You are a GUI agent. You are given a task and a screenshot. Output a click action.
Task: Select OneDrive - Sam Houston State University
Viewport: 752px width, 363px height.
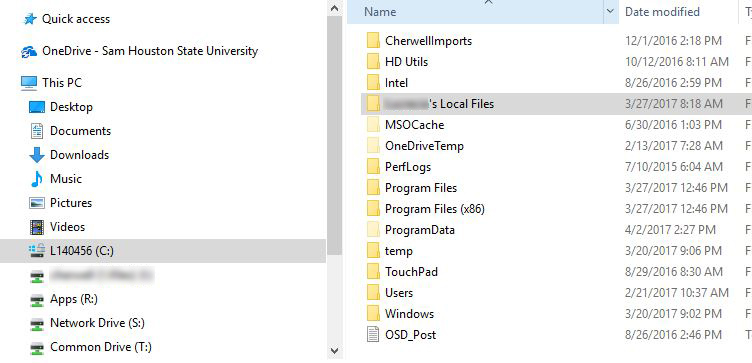[x=150, y=51]
